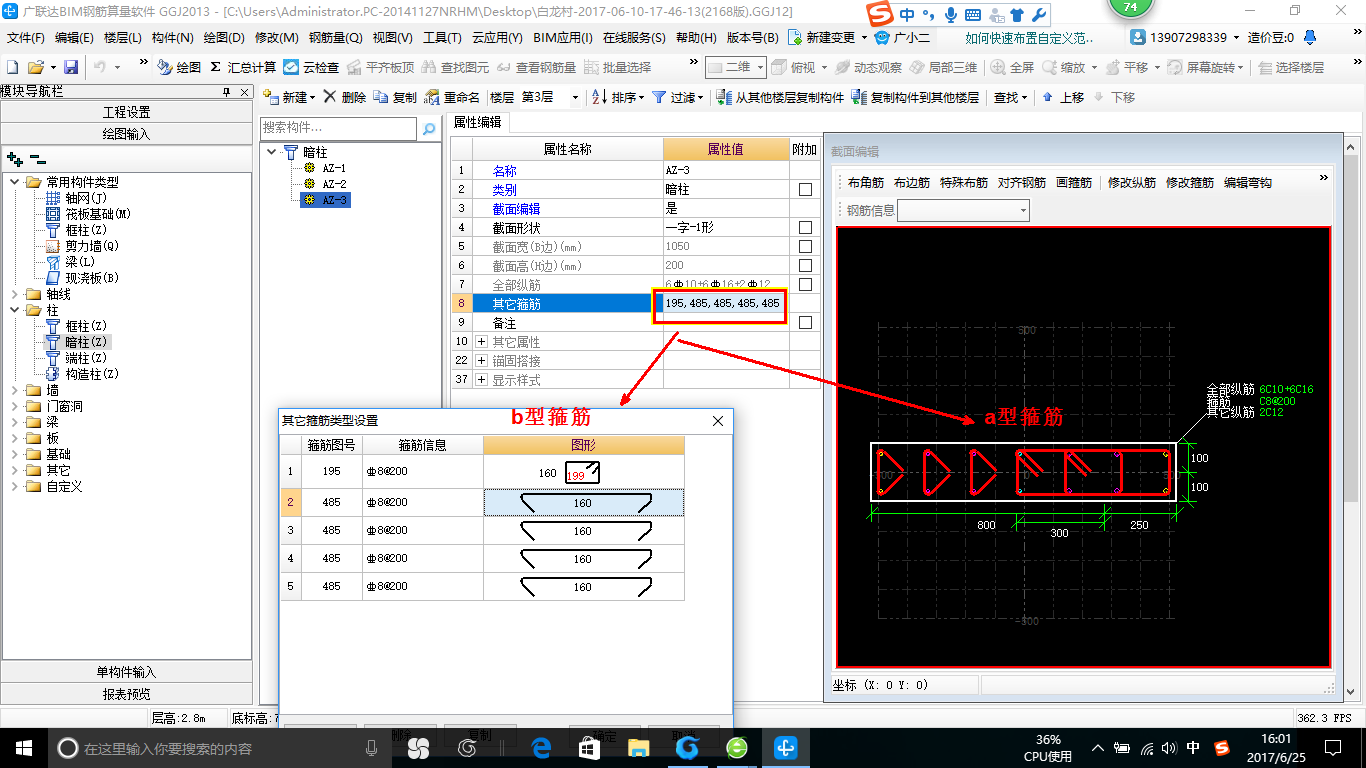This screenshot has width=1366, height=768.
Task: Click the 重命名 rename icon
Action: point(432,97)
